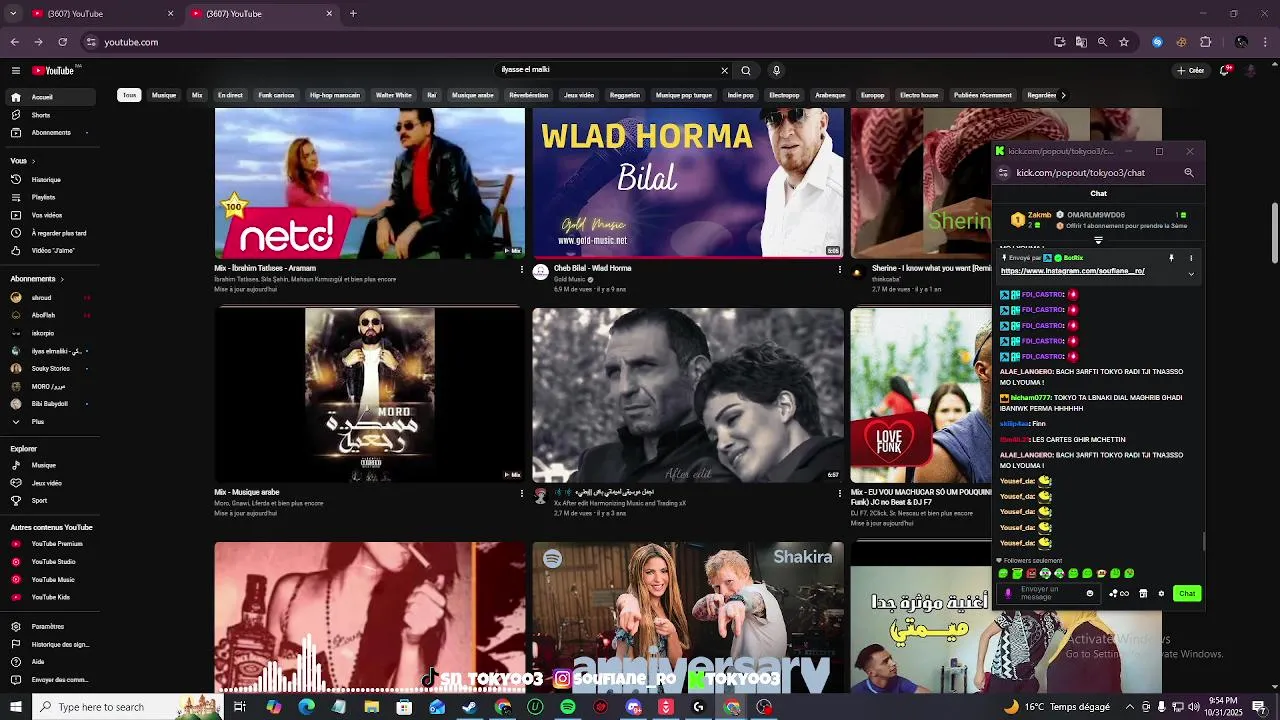Bookmark this page with star icon
This screenshot has height=720, width=1280.
(1124, 42)
